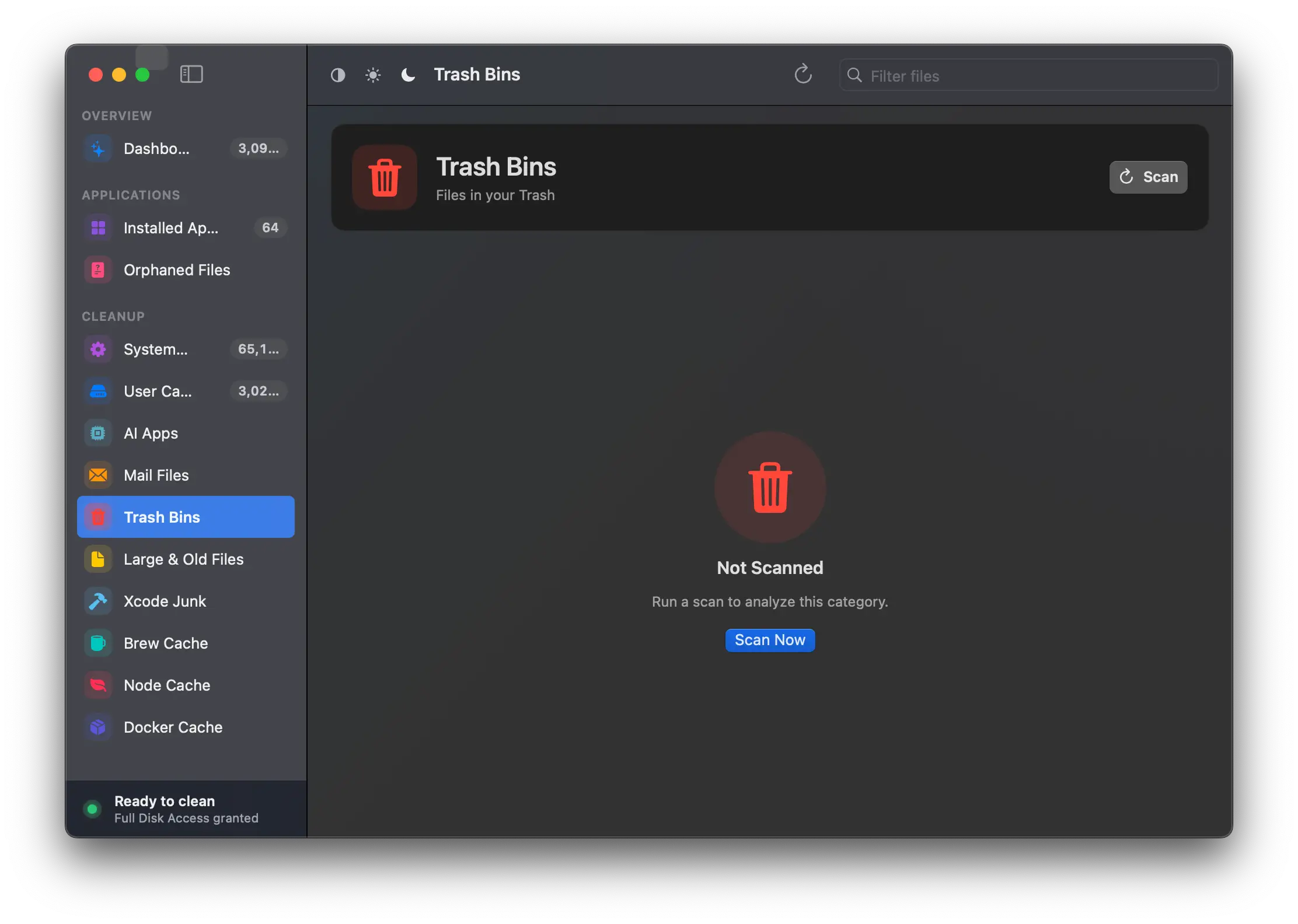This screenshot has width=1298, height=924.
Task: Click the Node Cache leaf icon
Action: [x=98, y=685]
